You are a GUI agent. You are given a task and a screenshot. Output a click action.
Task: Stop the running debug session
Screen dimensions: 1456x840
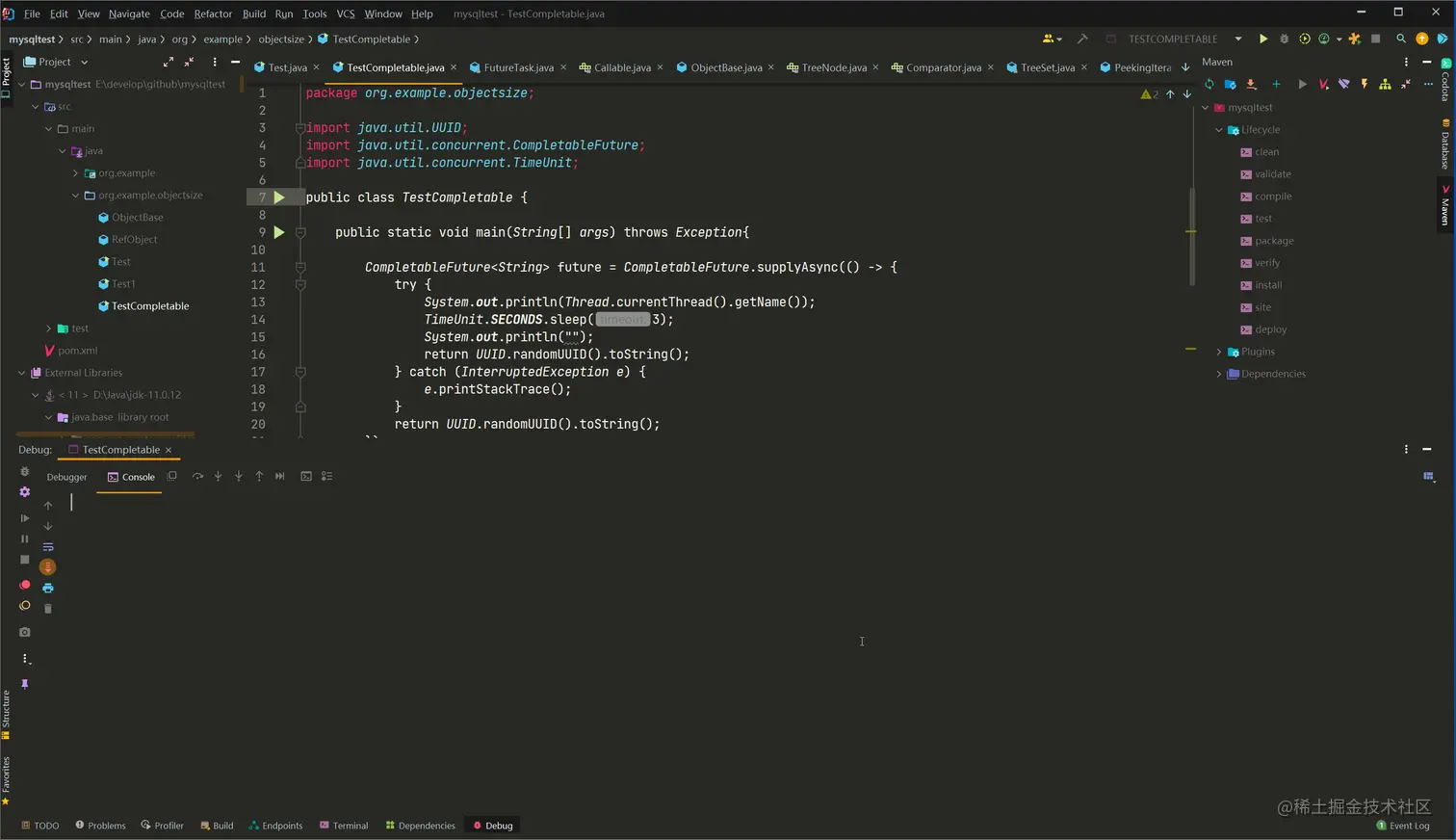24,560
